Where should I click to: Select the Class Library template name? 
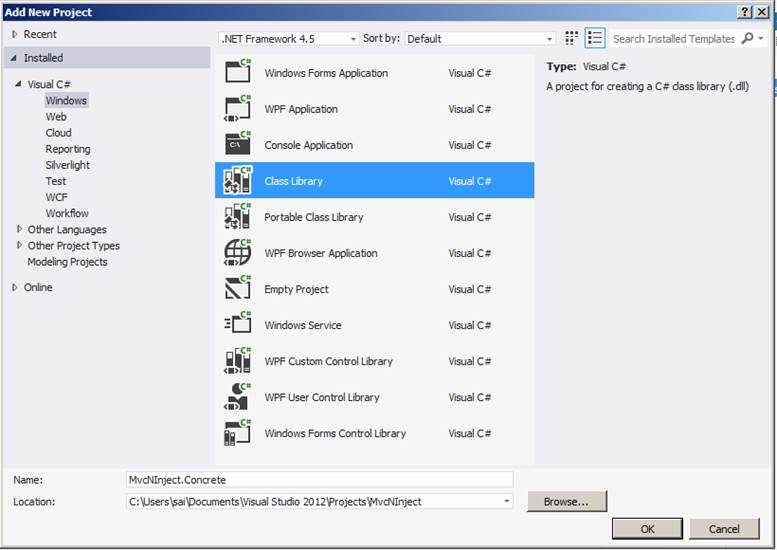[x=293, y=181]
